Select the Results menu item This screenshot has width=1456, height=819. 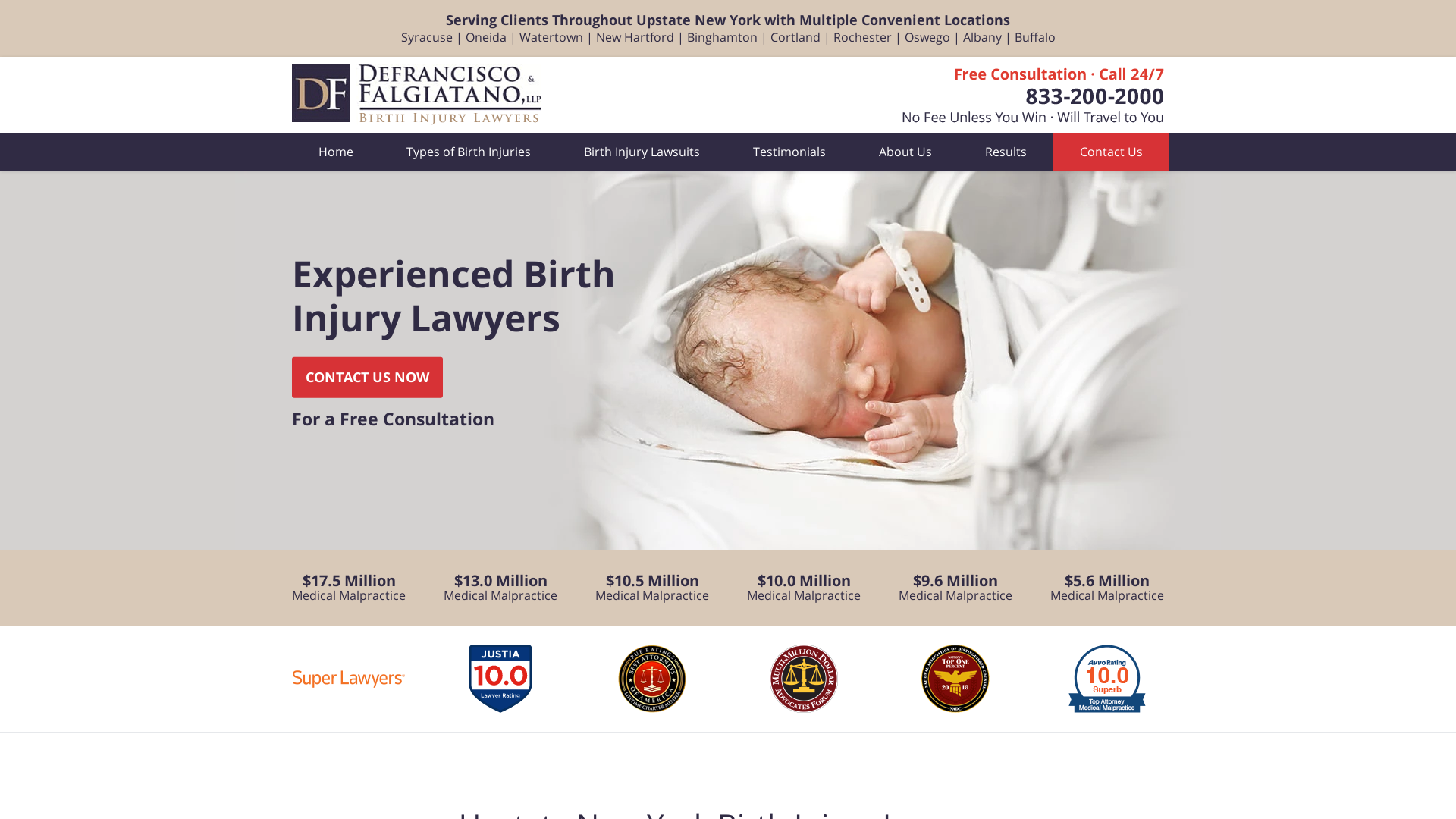tap(1006, 152)
